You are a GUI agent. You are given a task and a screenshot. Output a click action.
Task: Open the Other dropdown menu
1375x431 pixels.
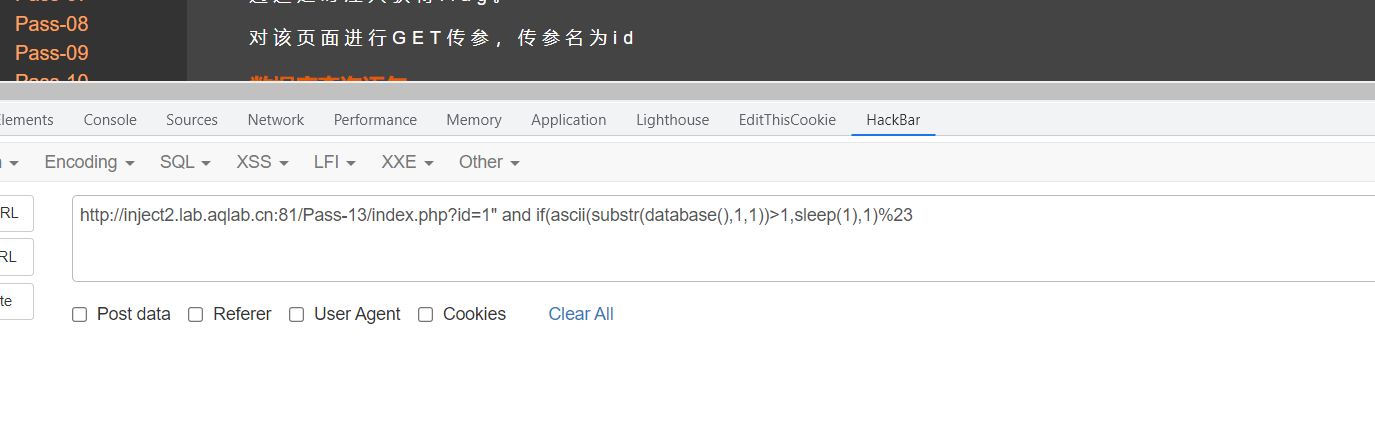point(489,162)
